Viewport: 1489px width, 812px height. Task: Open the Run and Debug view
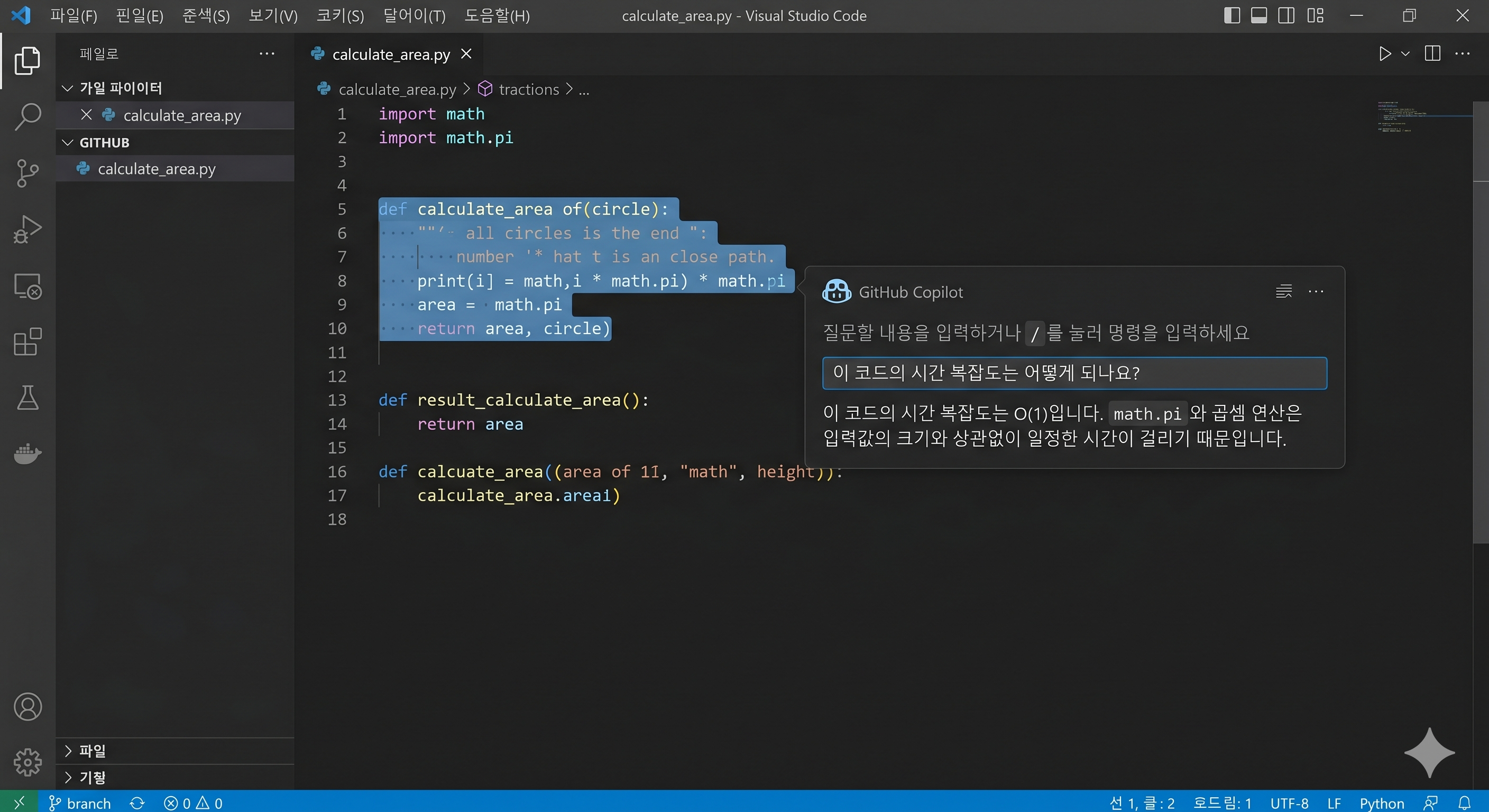click(27, 229)
